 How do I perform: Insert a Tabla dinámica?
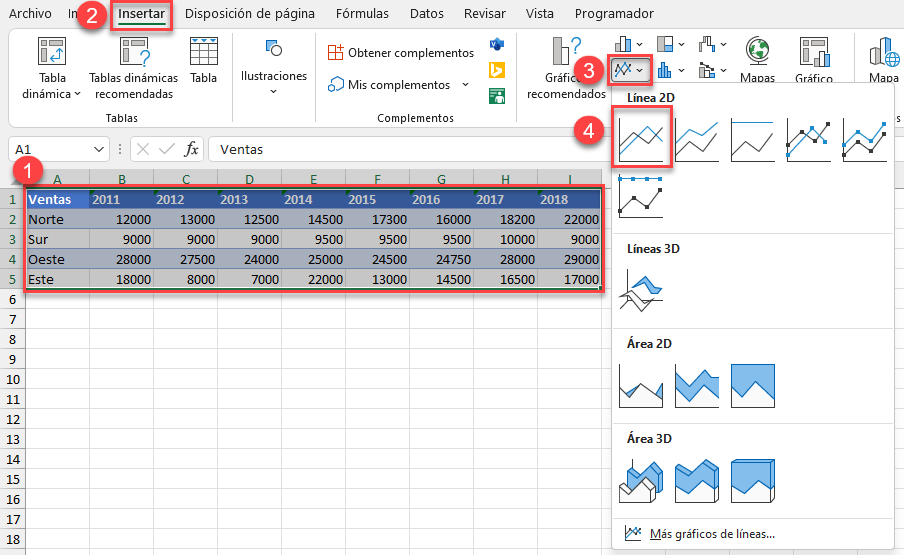tap(52, 67)
